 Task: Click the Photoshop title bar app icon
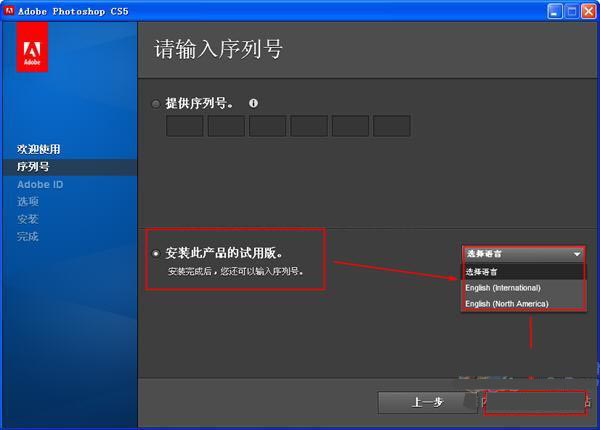pos(9,11)
